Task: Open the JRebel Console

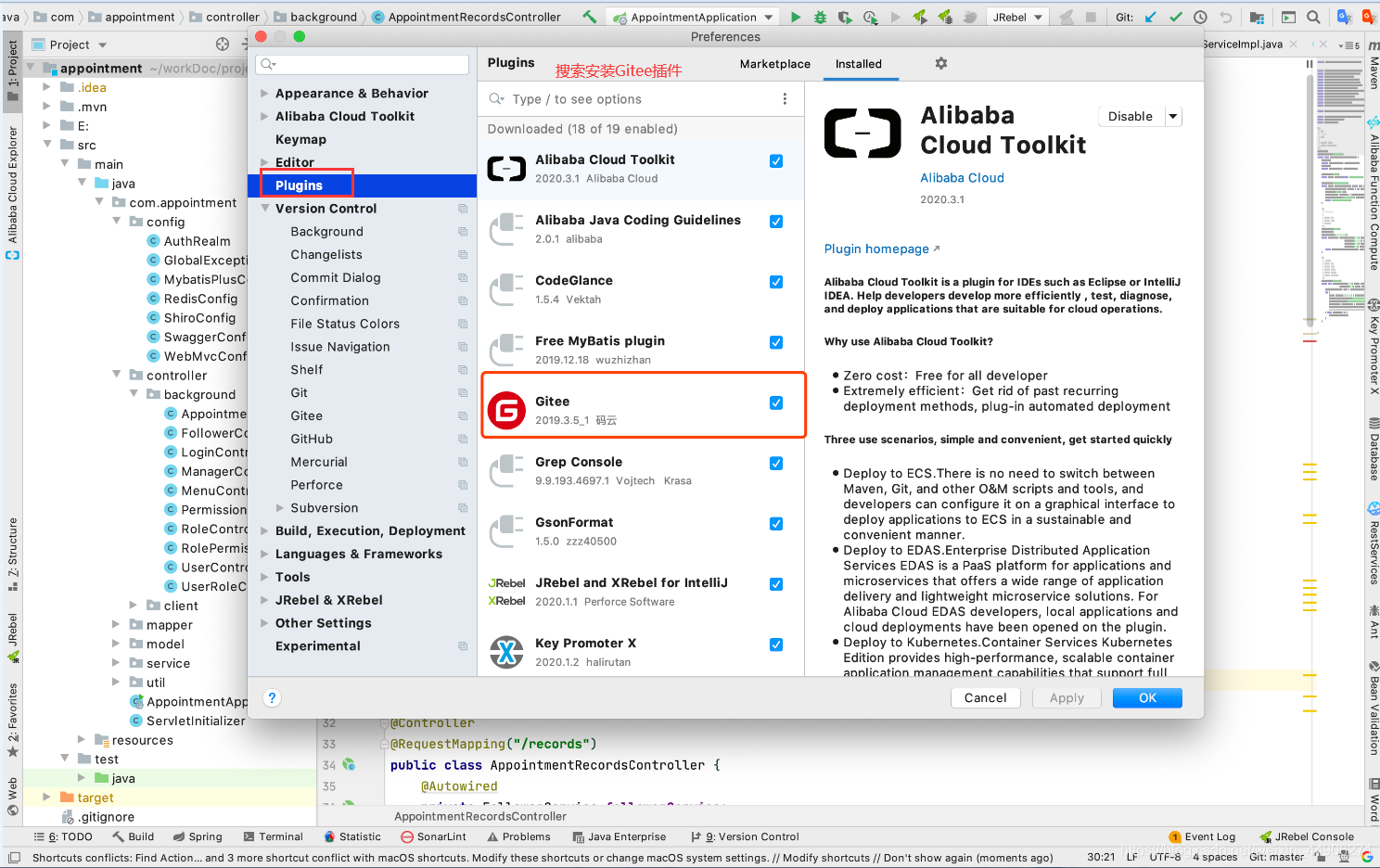Action: pyautogui.click(x=1307, y=836)
